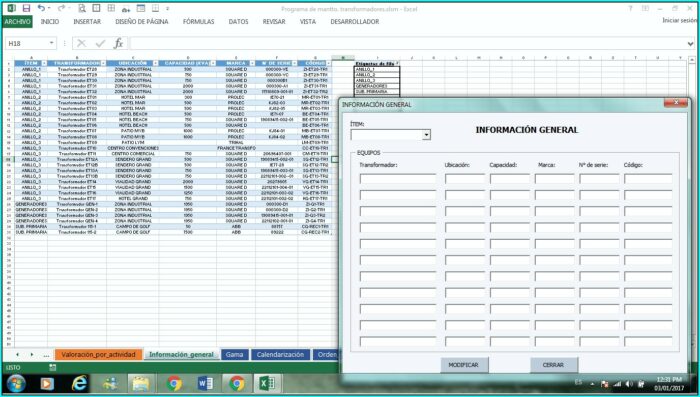The height and width of the screenshot is (397, 700).
Task: Open the Etiquetas de fila pivot filter dropdown
Action: (x=397, y=63)
